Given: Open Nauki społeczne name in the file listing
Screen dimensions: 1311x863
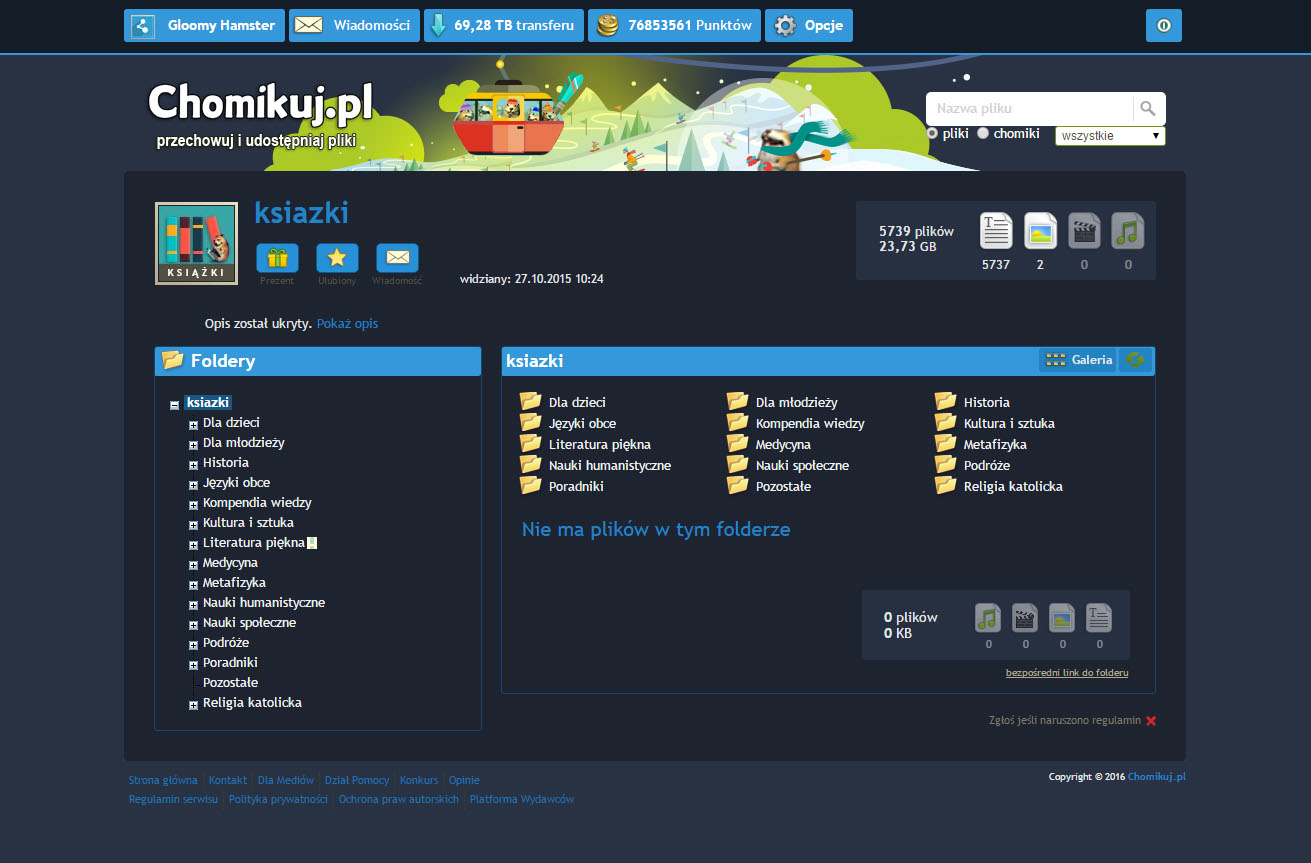Looking at the screenshot, I should coord(802,465).
